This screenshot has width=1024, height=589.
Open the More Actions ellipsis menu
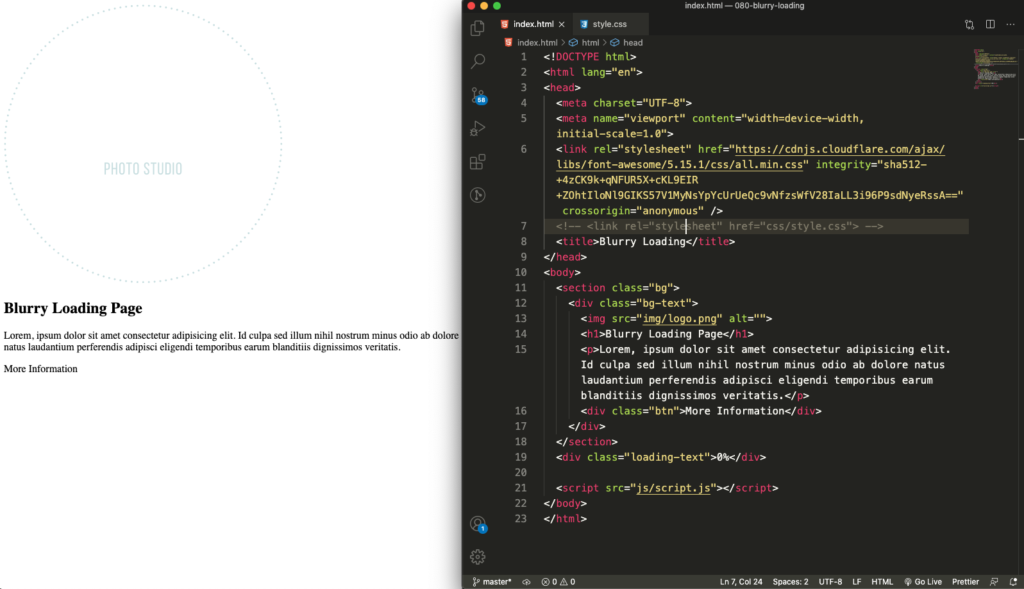tap(1010, 24)
